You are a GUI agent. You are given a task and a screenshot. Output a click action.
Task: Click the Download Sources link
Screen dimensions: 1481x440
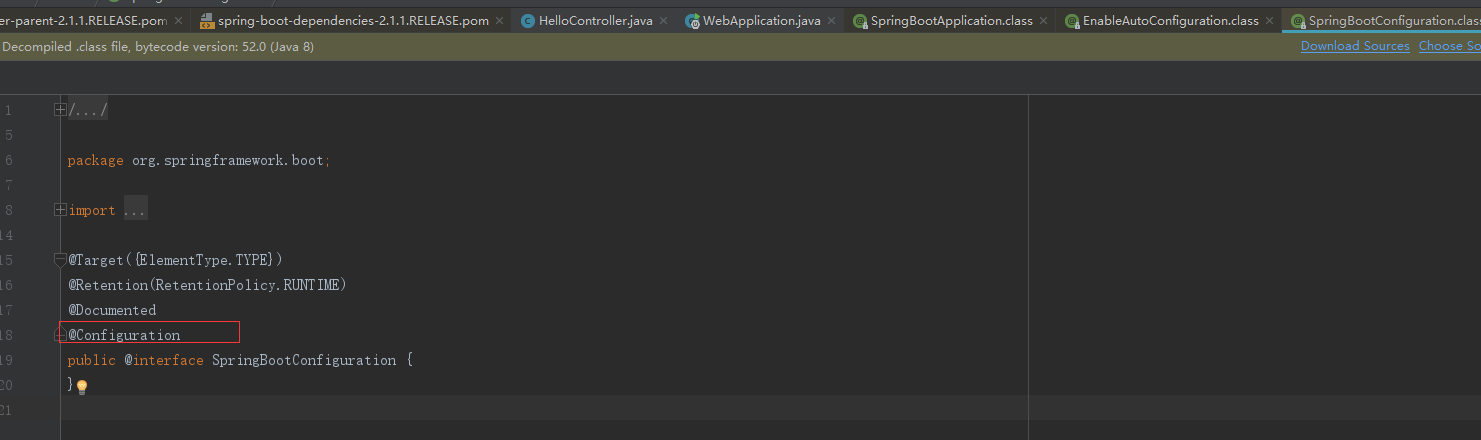point(1355,46)
